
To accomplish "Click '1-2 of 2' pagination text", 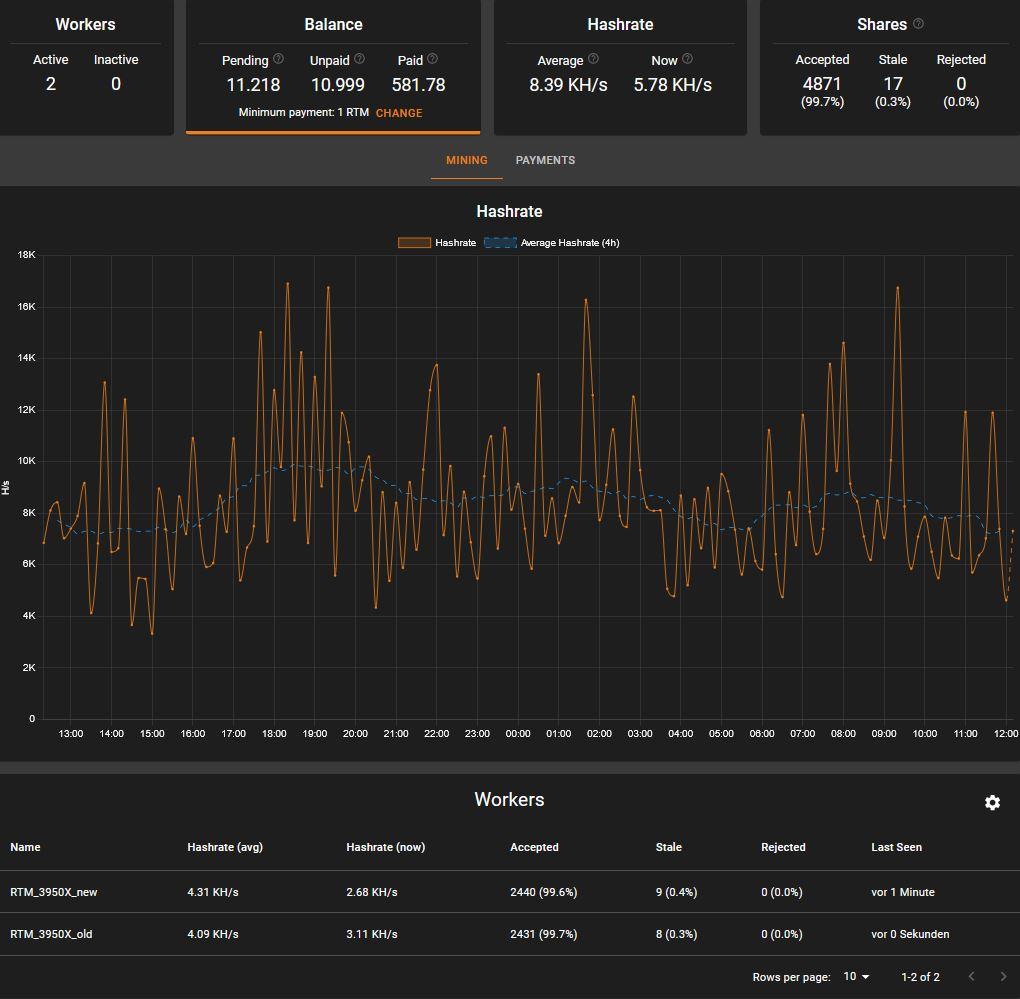I will coord(920,976).
